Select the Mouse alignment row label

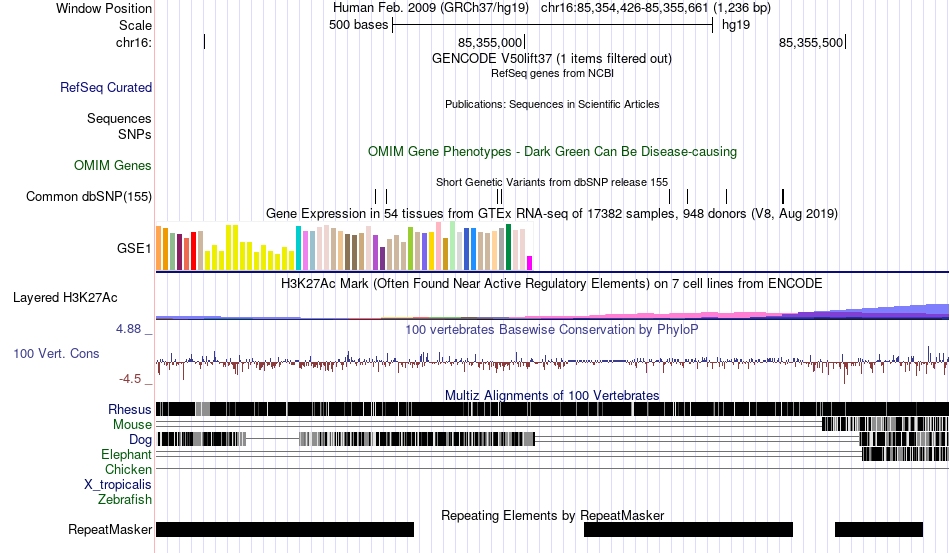coord(132,425)
